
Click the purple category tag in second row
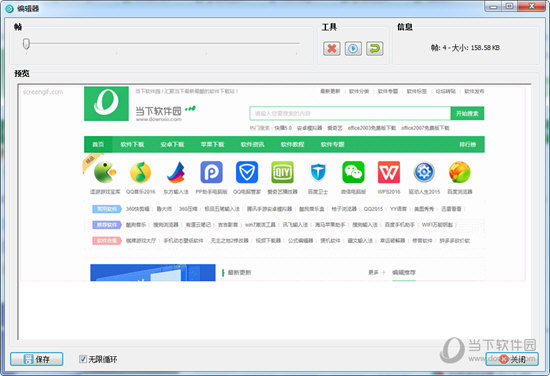pyautogui.click(x=107, y=225)
